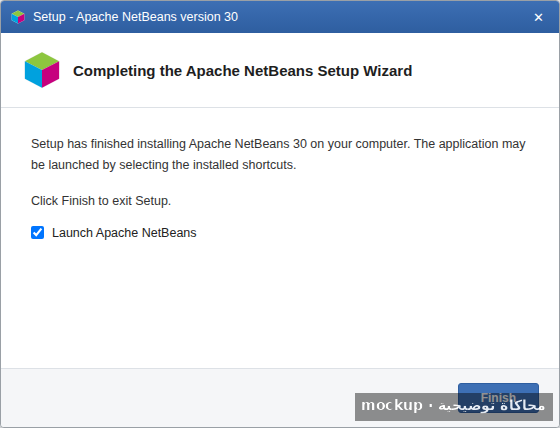This screenshot has width=560, height=428.
Task: Click the title text Setup - Apache NetBeans version 30
Action: pos(136,17)
